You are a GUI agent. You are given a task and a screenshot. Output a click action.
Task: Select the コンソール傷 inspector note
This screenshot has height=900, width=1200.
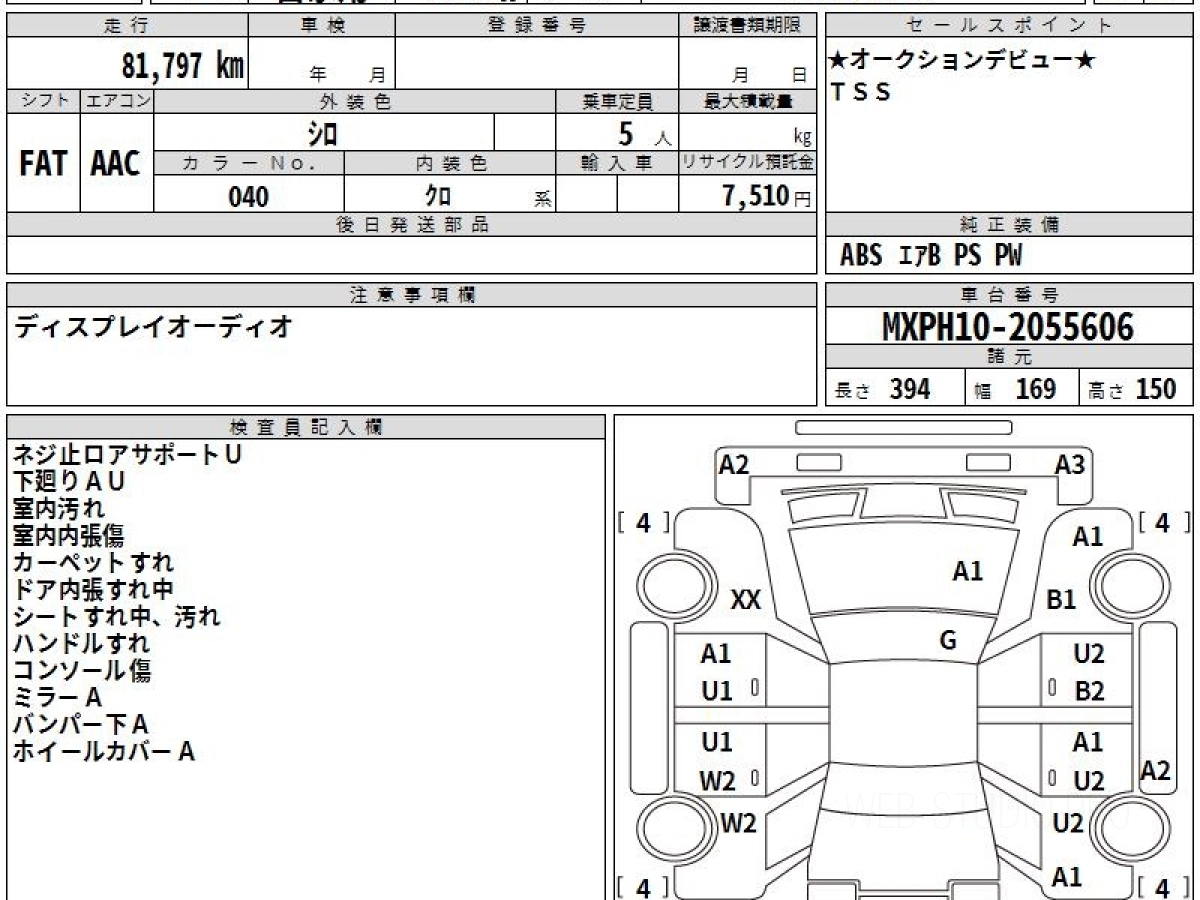point(81,671)
